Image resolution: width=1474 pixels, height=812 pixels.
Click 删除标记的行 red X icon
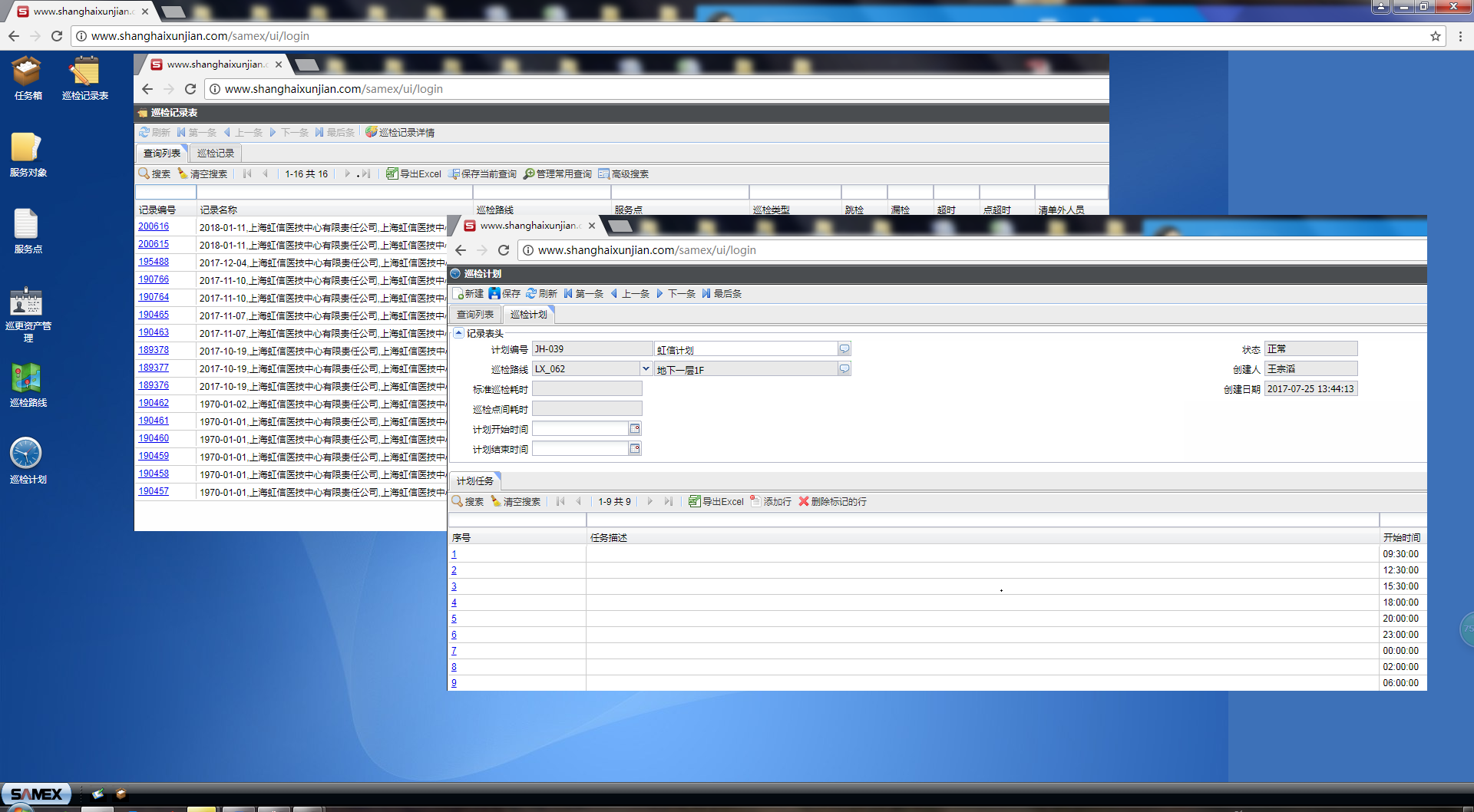tap(804, 502)
